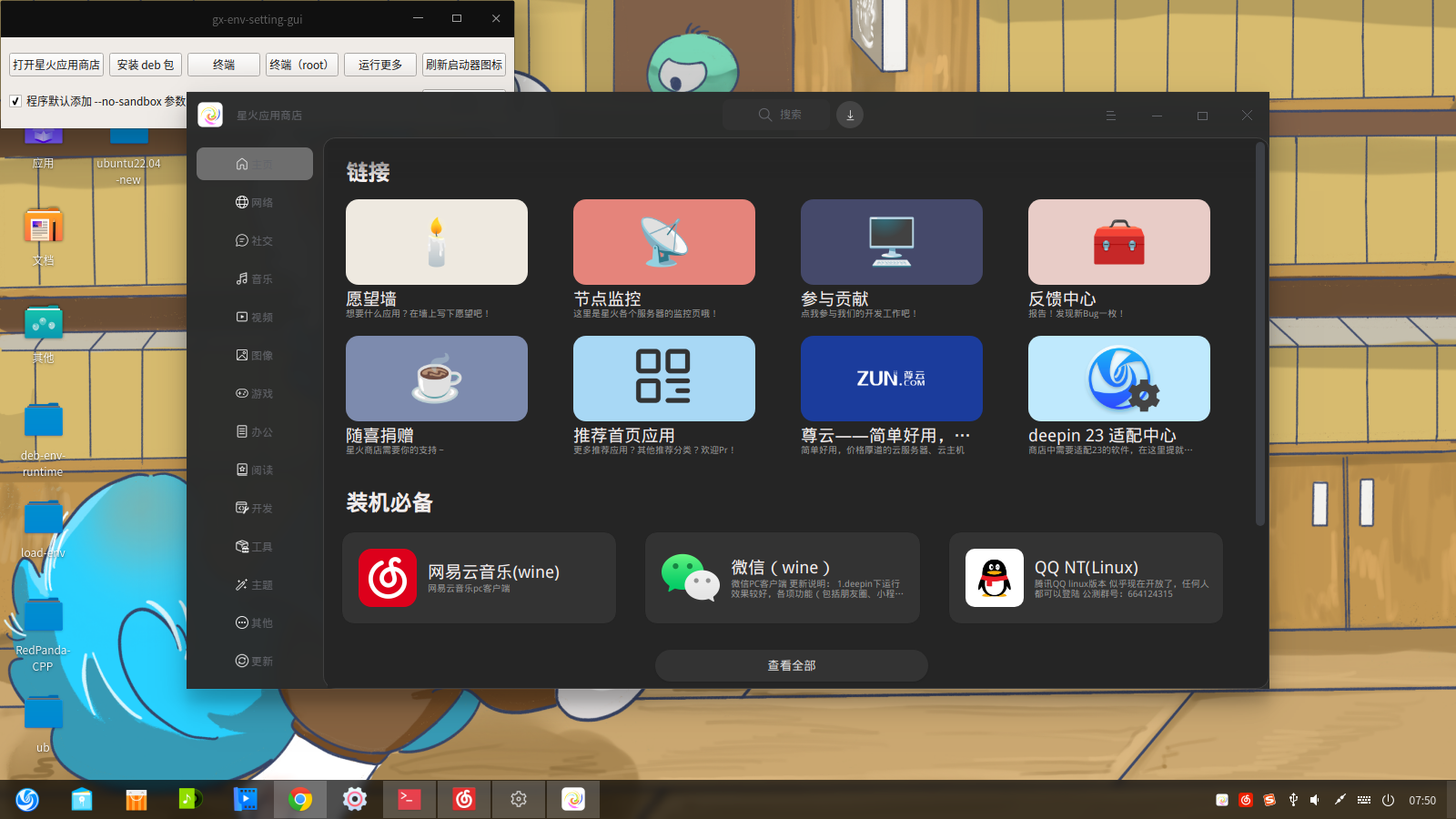1456x819 pixels.
Task: Open the 工具 tools category
Action: pyautogui.click(x=255, y=546)
